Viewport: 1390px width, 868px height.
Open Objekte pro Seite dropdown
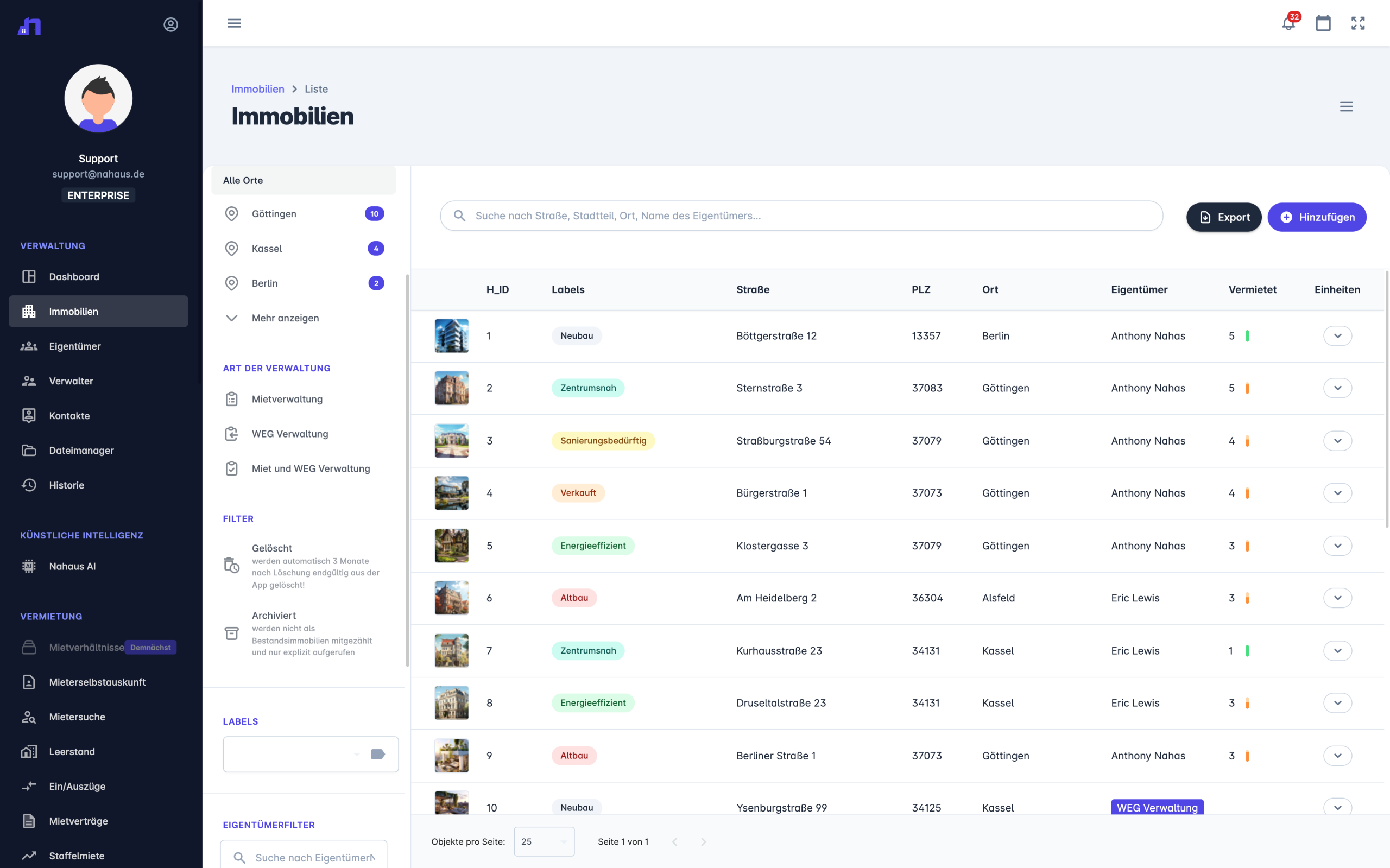(x=543, y=841)
